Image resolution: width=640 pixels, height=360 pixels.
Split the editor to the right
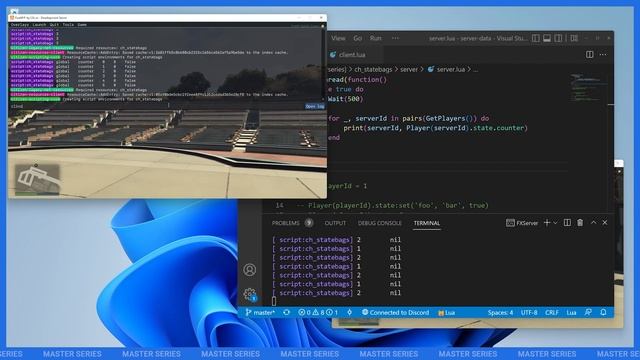pos(589,55)
